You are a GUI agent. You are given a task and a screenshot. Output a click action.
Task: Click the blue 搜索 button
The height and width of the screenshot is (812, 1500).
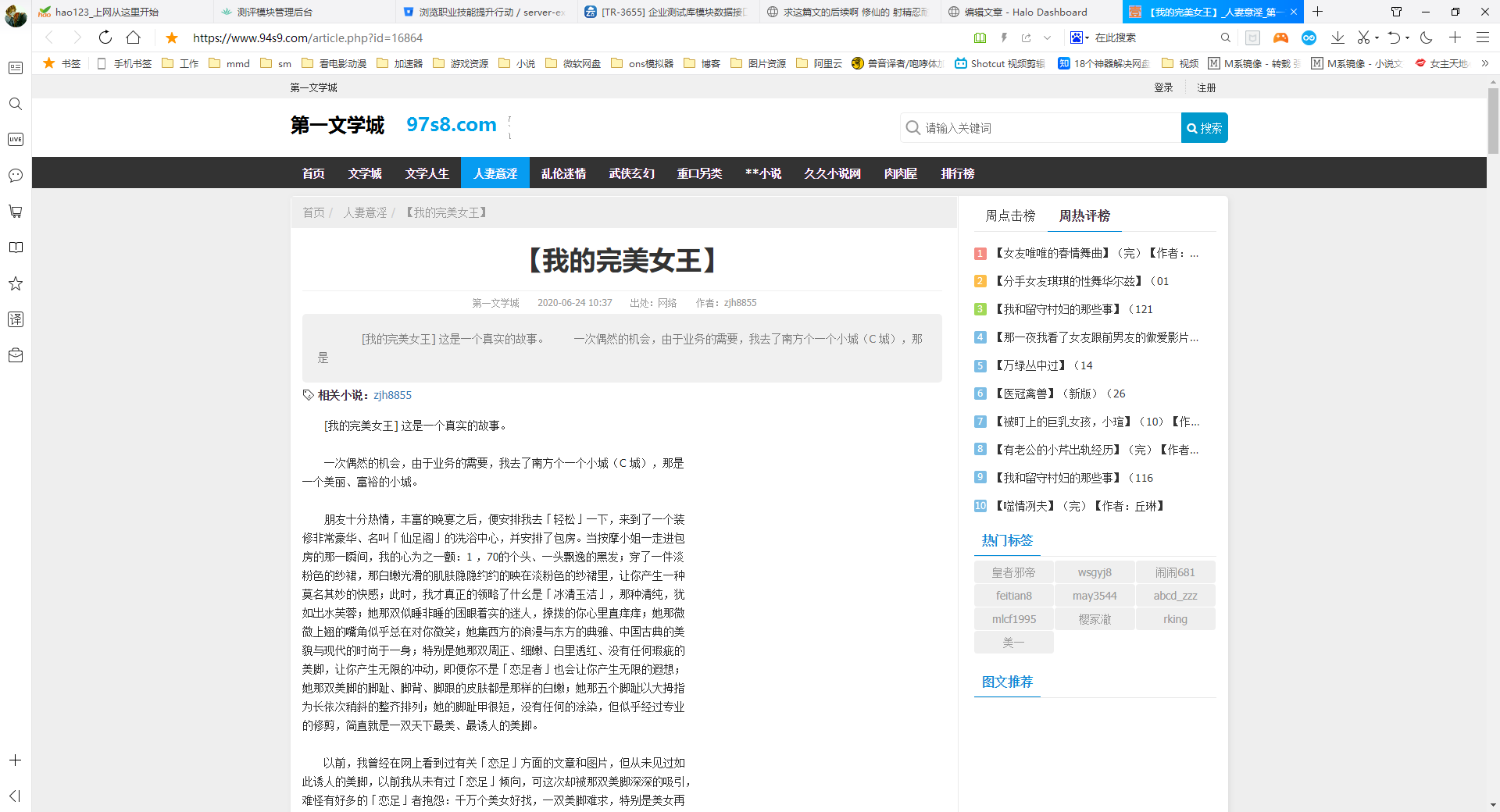pos(1204,128)
